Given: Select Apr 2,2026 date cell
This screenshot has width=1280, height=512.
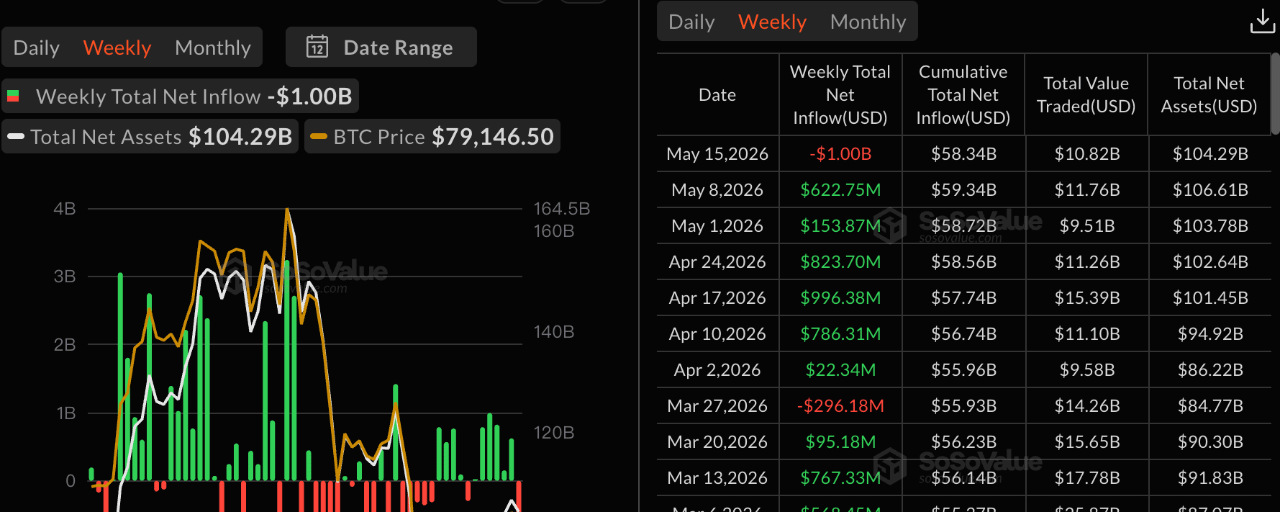Looking at the screenshot, I should 717,370.
